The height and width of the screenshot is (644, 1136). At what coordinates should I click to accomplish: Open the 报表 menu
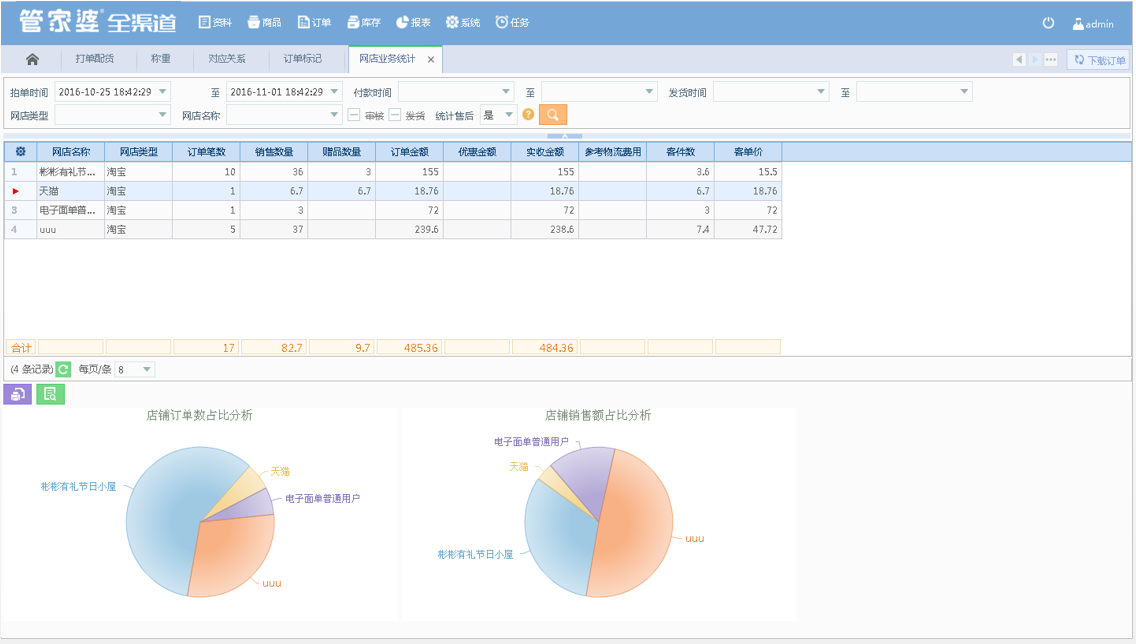coord(414,22)
